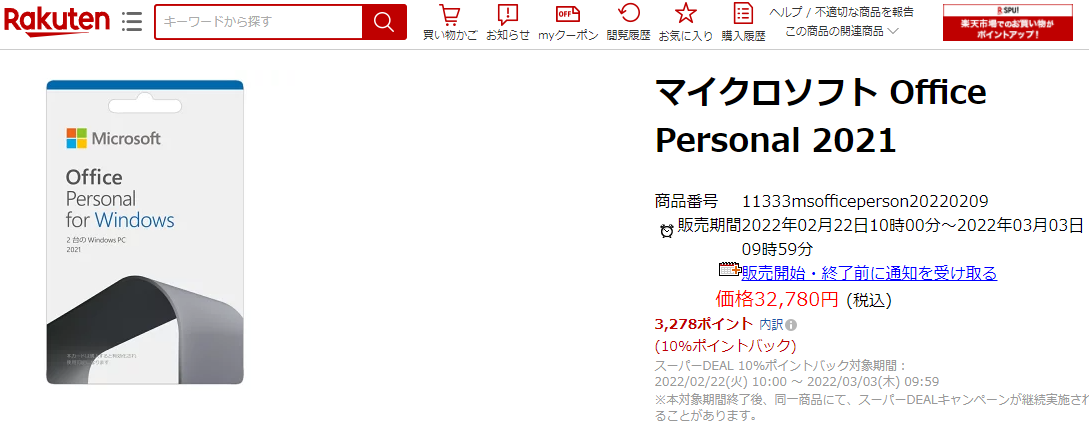
Task: Click the 内訳 points breakdown link
Action: 770,324
